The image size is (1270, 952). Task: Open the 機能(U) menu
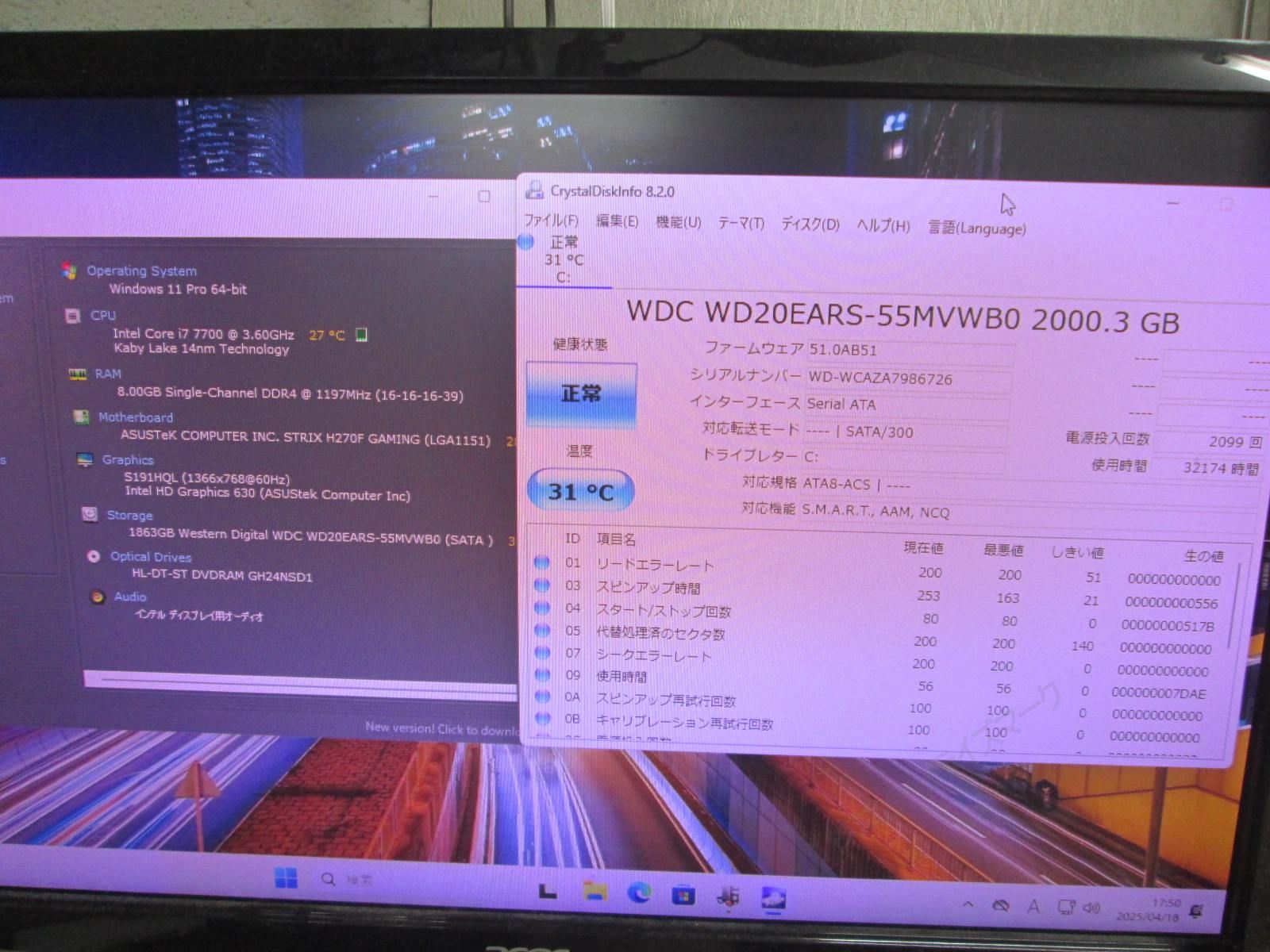click(x=678, y=222)
